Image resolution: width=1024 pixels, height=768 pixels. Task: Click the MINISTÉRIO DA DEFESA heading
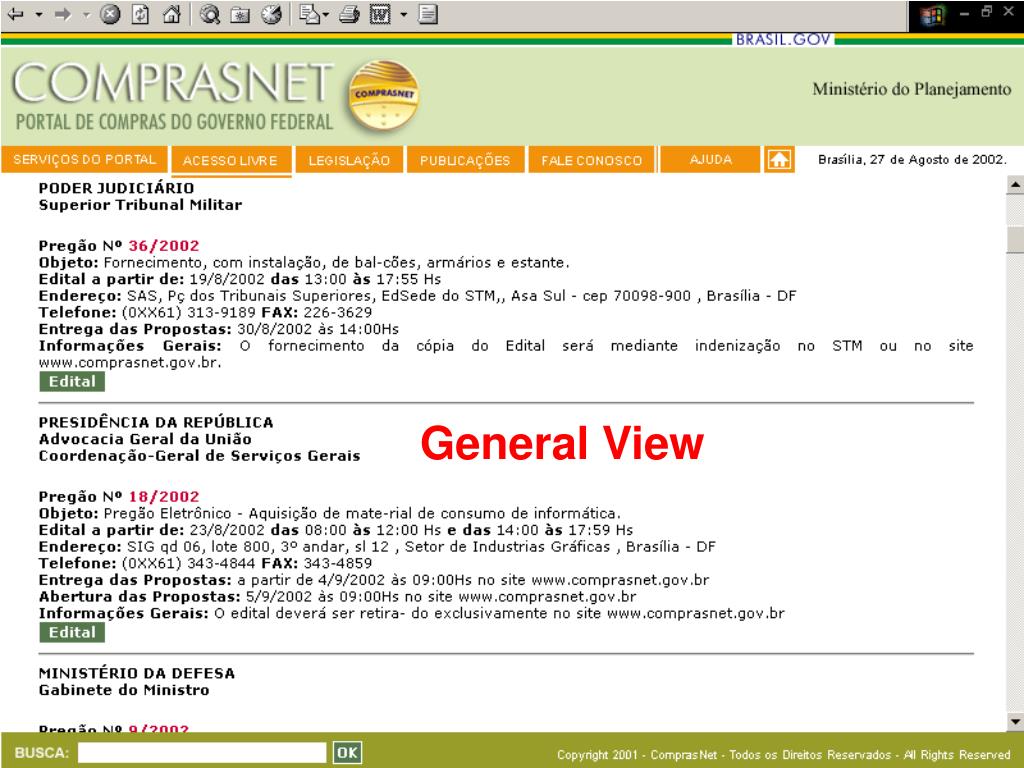136,673
